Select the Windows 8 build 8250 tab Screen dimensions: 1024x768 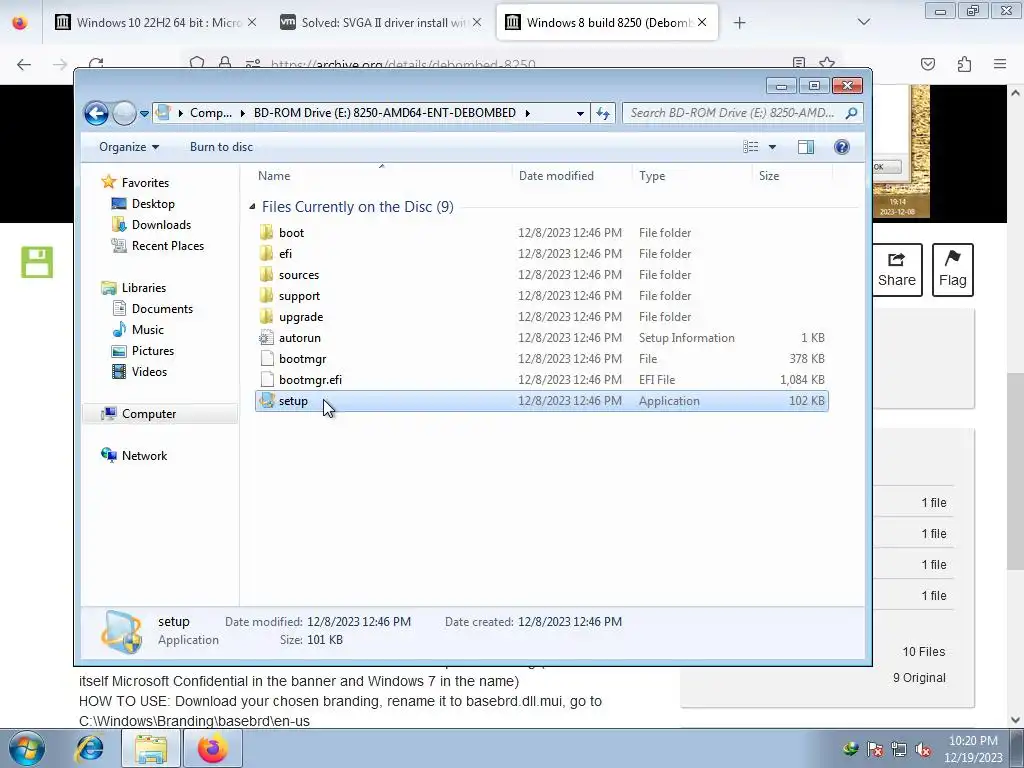point(607,23)
